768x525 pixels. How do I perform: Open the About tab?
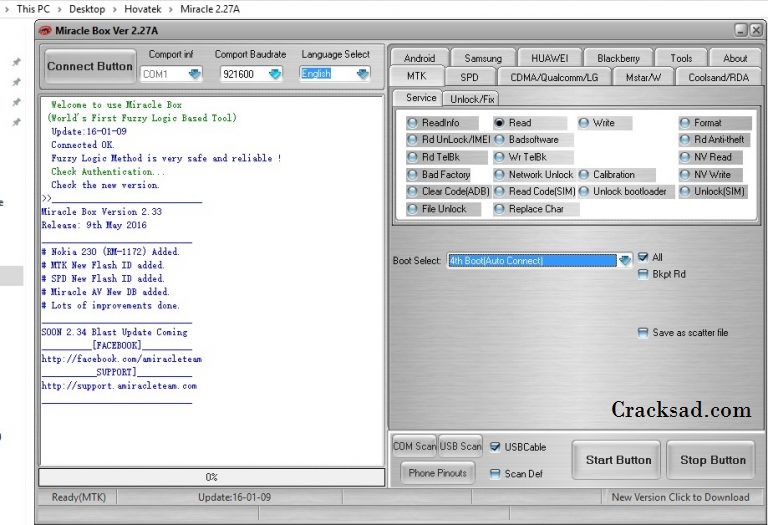[x=735, y=58]
